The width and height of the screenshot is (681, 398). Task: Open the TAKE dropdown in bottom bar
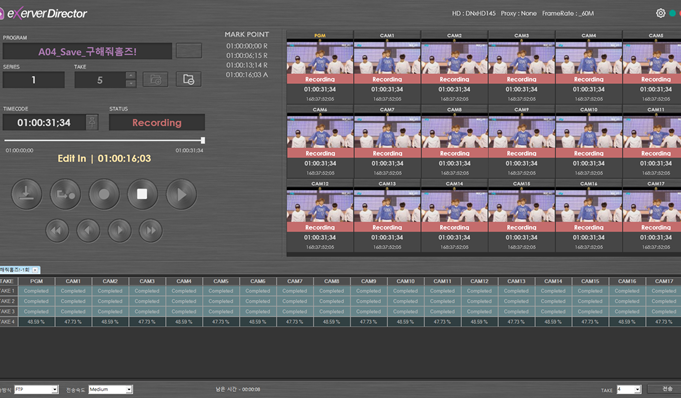(629, 390)
